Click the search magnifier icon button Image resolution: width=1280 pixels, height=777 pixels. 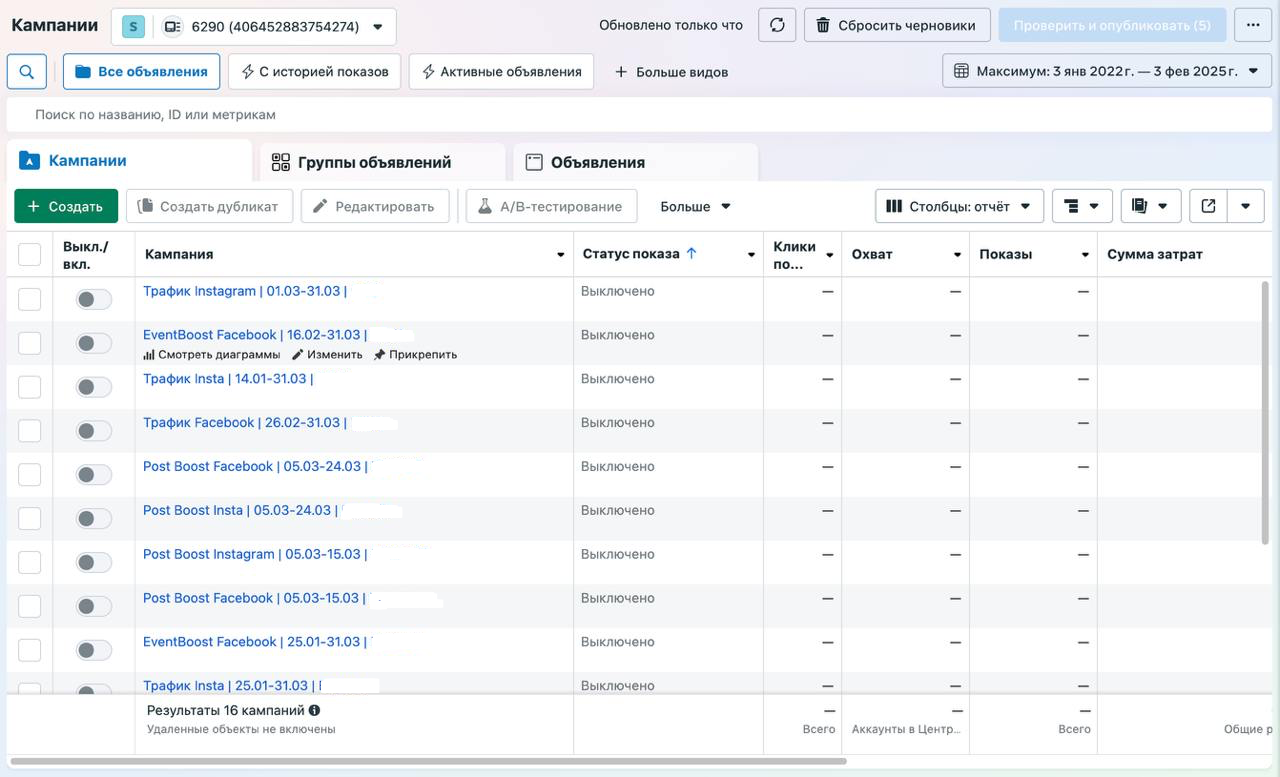pyautogui.click(x=27, y=72)
